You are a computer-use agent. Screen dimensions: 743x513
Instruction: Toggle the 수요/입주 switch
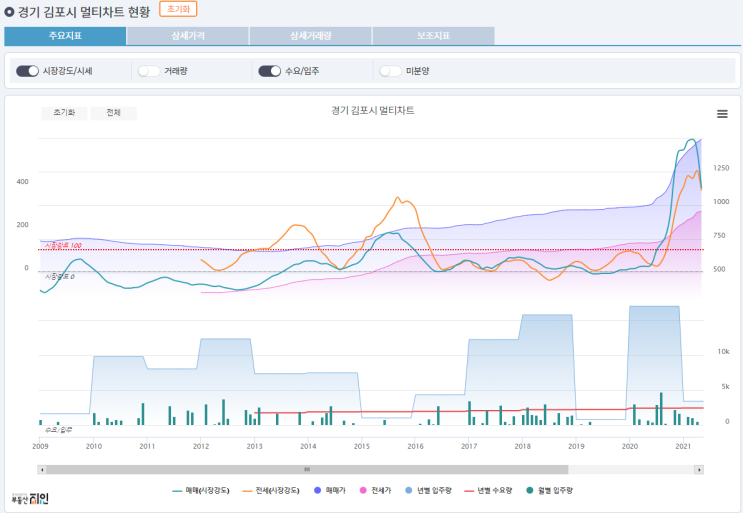pyautogui.click(x=270, y=71)
